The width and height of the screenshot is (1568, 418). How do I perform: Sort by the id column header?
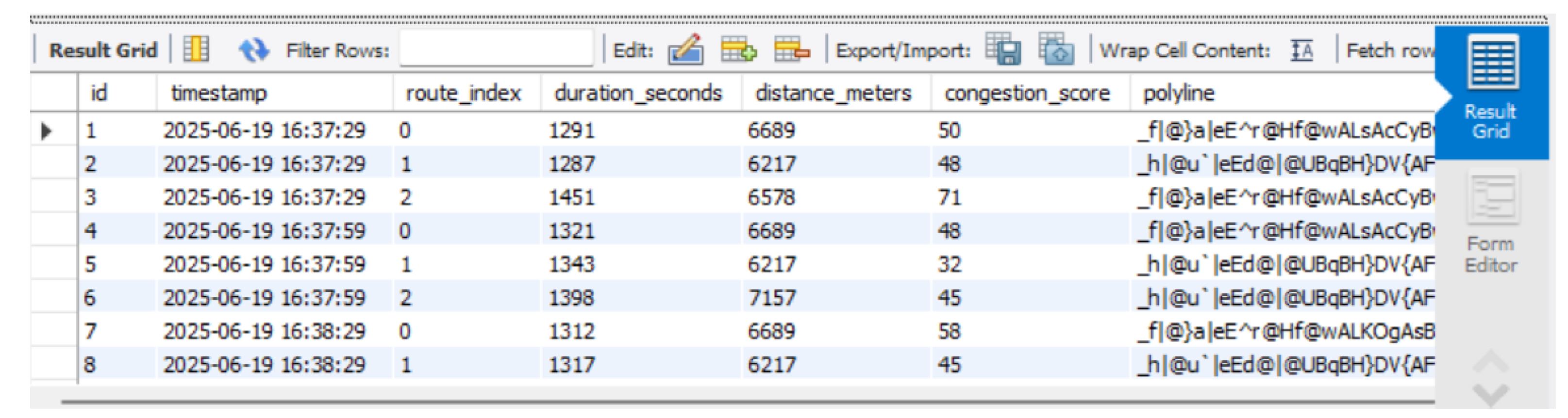click(x=117, y=93)
